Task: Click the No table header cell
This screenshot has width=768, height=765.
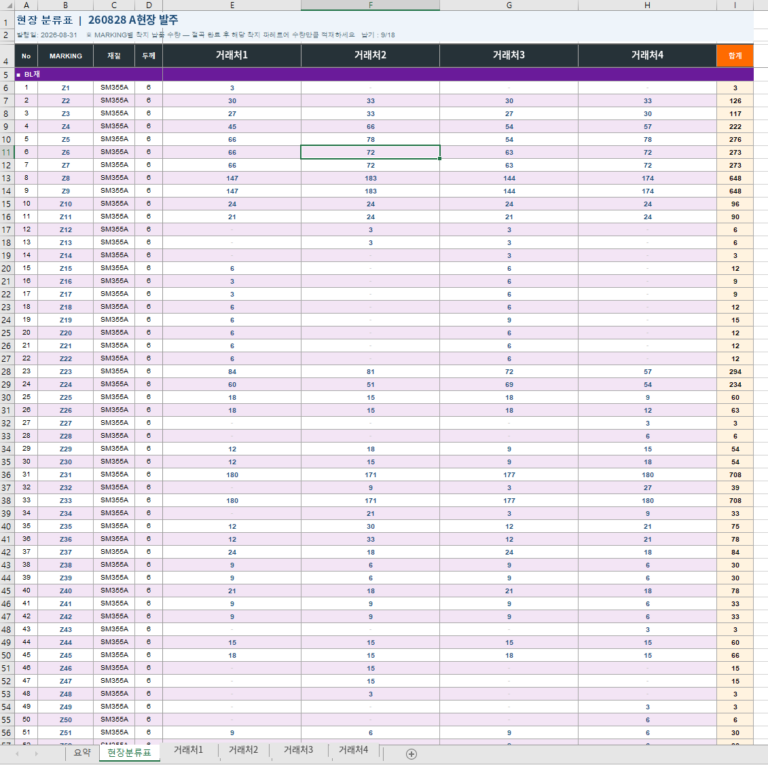Action: pyautogui.click(x=26, y=56)
